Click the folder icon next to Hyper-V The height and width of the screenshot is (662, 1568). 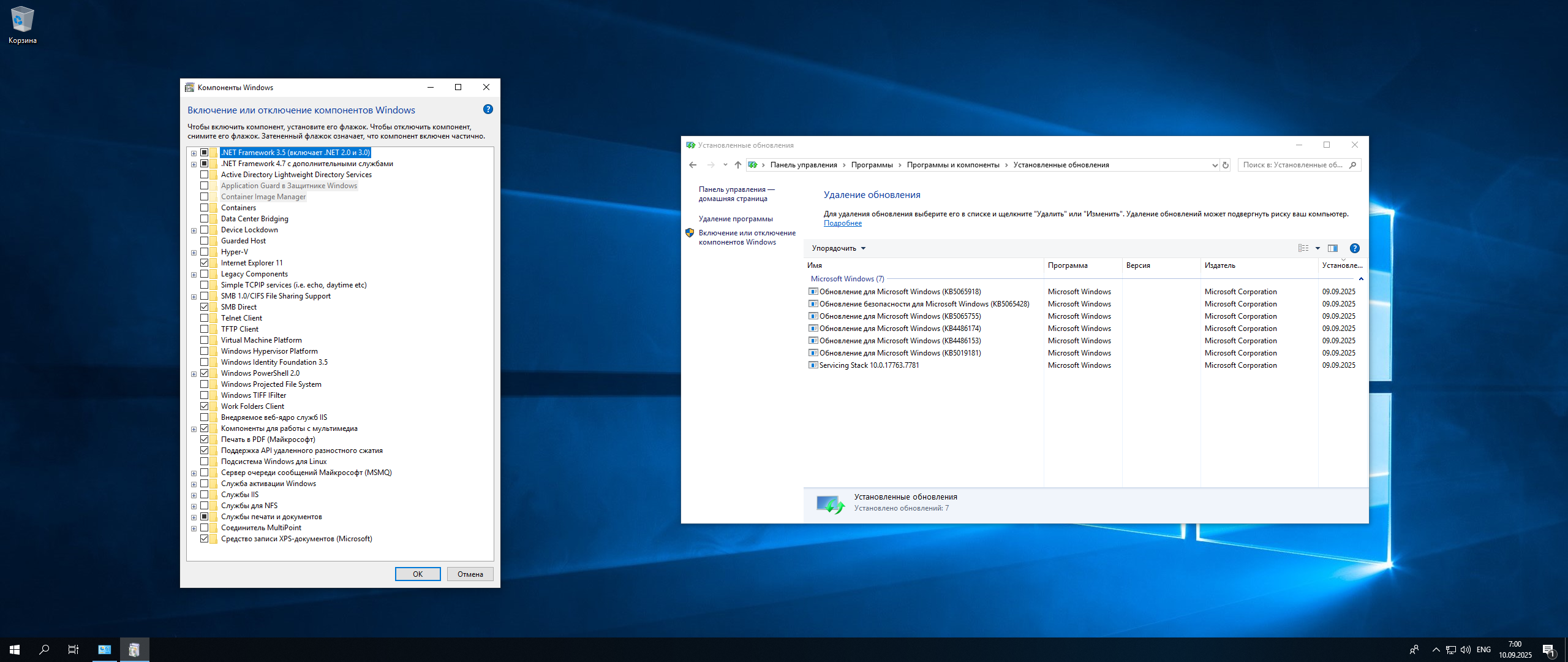coord(214,252)
